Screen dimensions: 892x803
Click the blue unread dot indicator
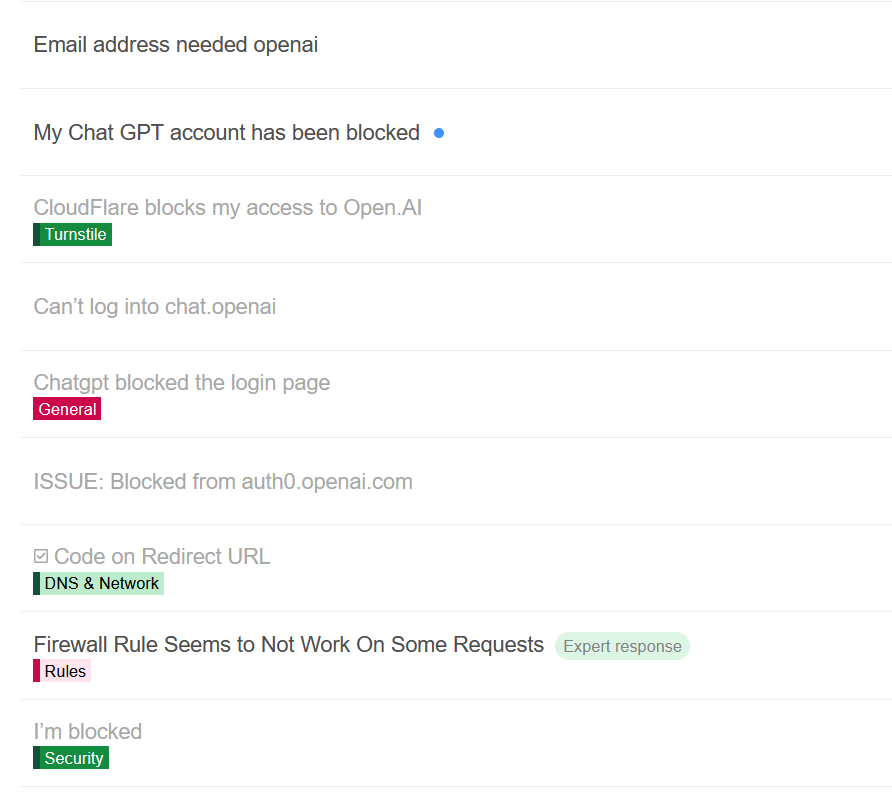point(439,133)
